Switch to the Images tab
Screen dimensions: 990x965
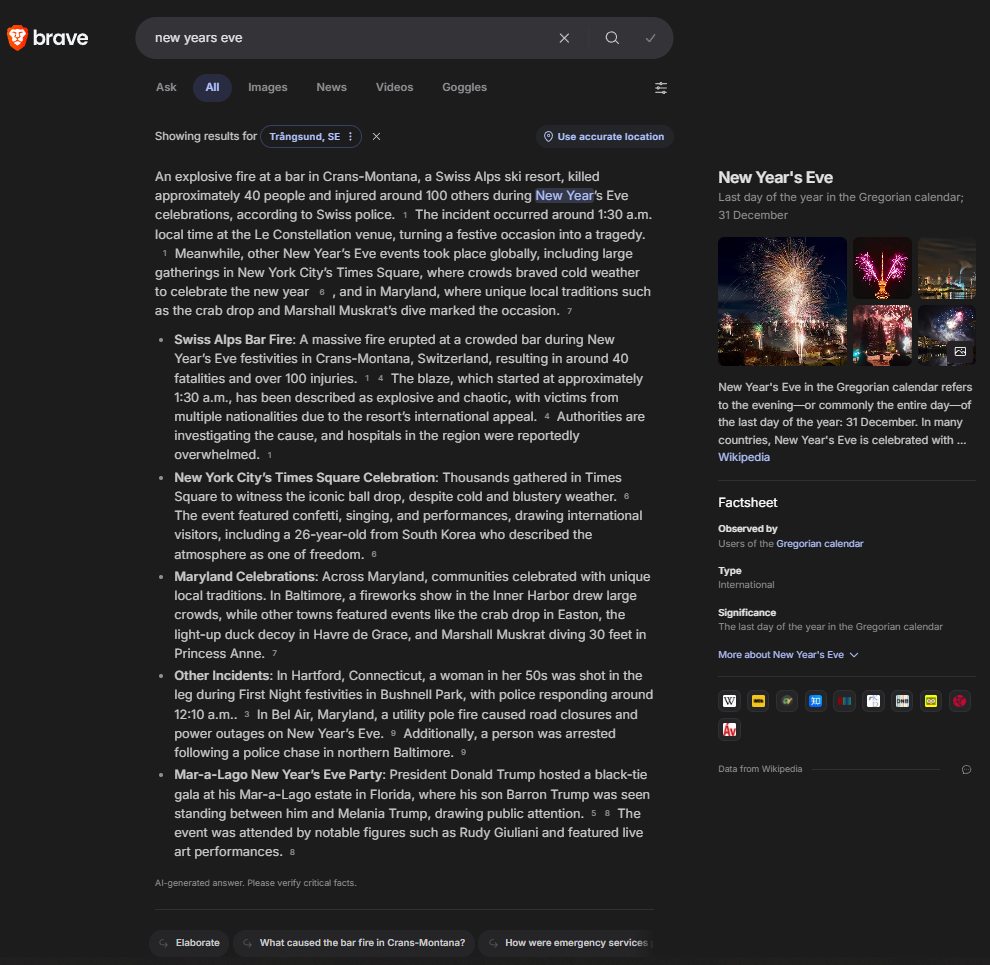coord(267,87)
